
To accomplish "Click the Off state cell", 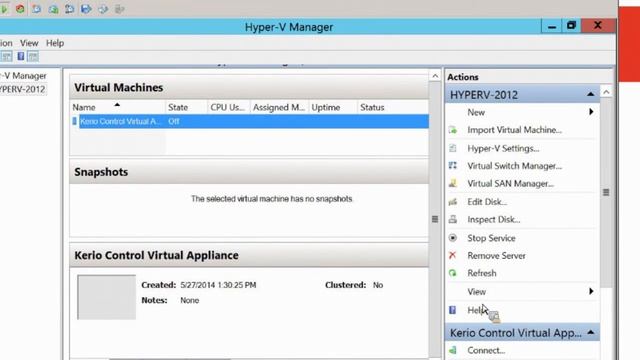I will click(174, 121).
